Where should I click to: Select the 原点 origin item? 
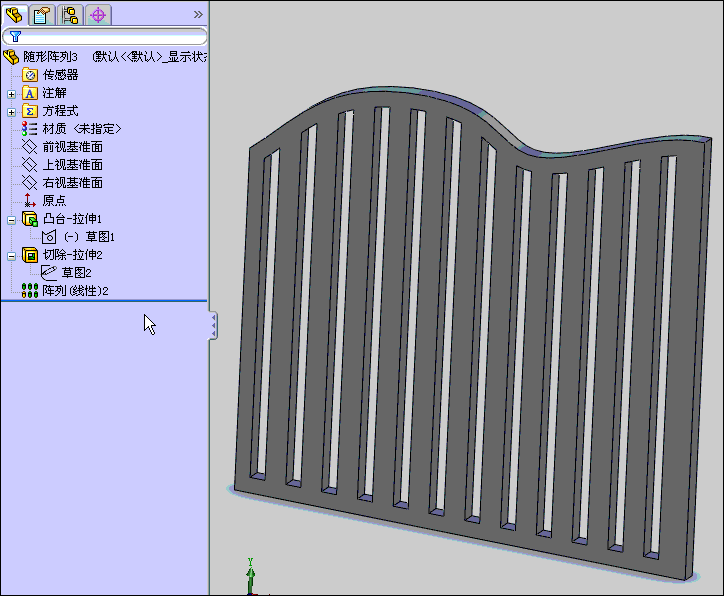click(54, 200)
